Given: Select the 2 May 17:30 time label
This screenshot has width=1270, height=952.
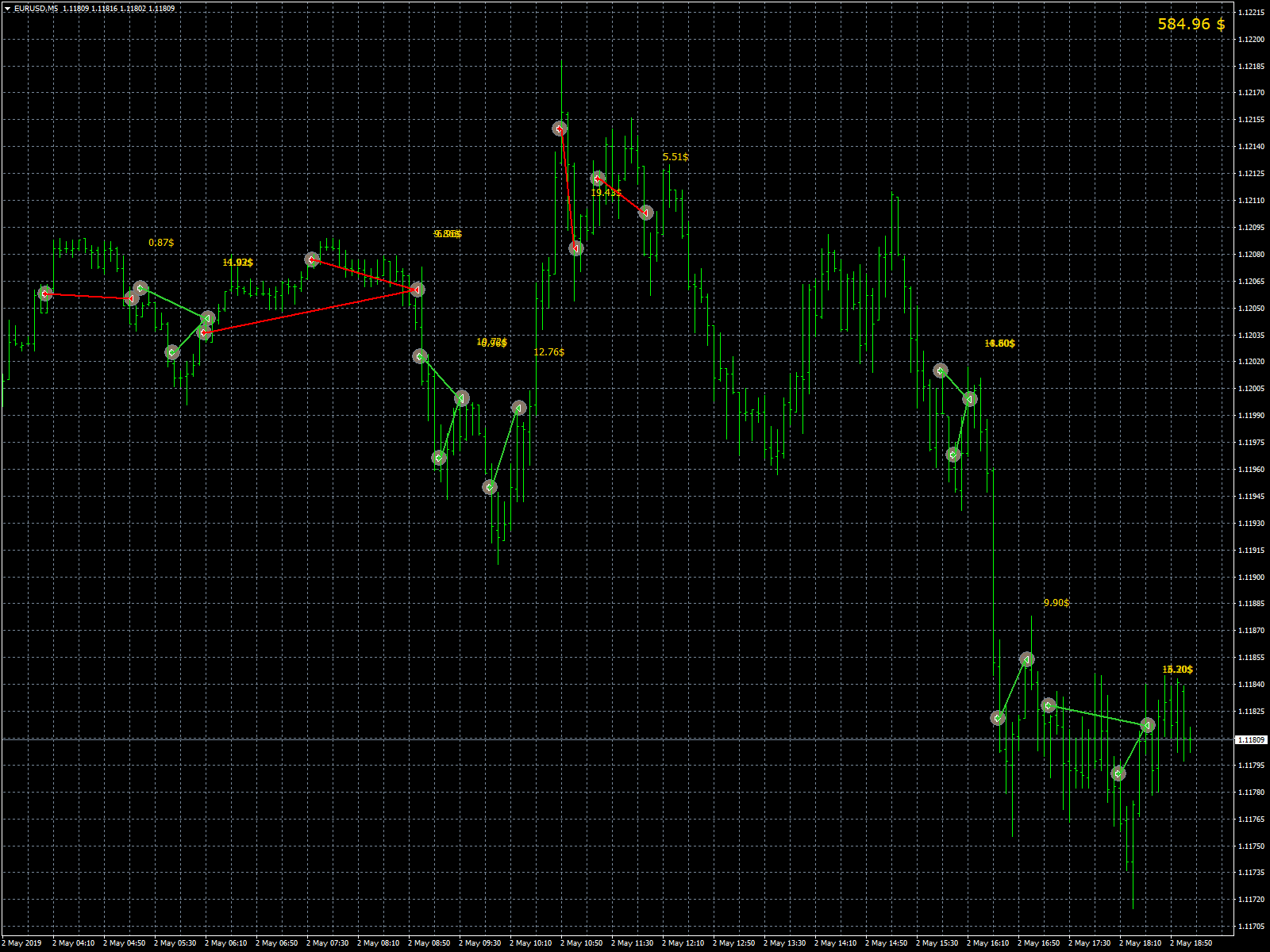Looking at the screenshot, I should click(1090, 943).
